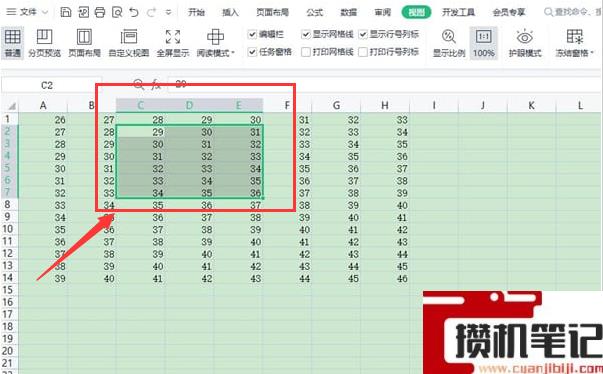
Task: Click the redo arrow icon
Action: [152, 12]
